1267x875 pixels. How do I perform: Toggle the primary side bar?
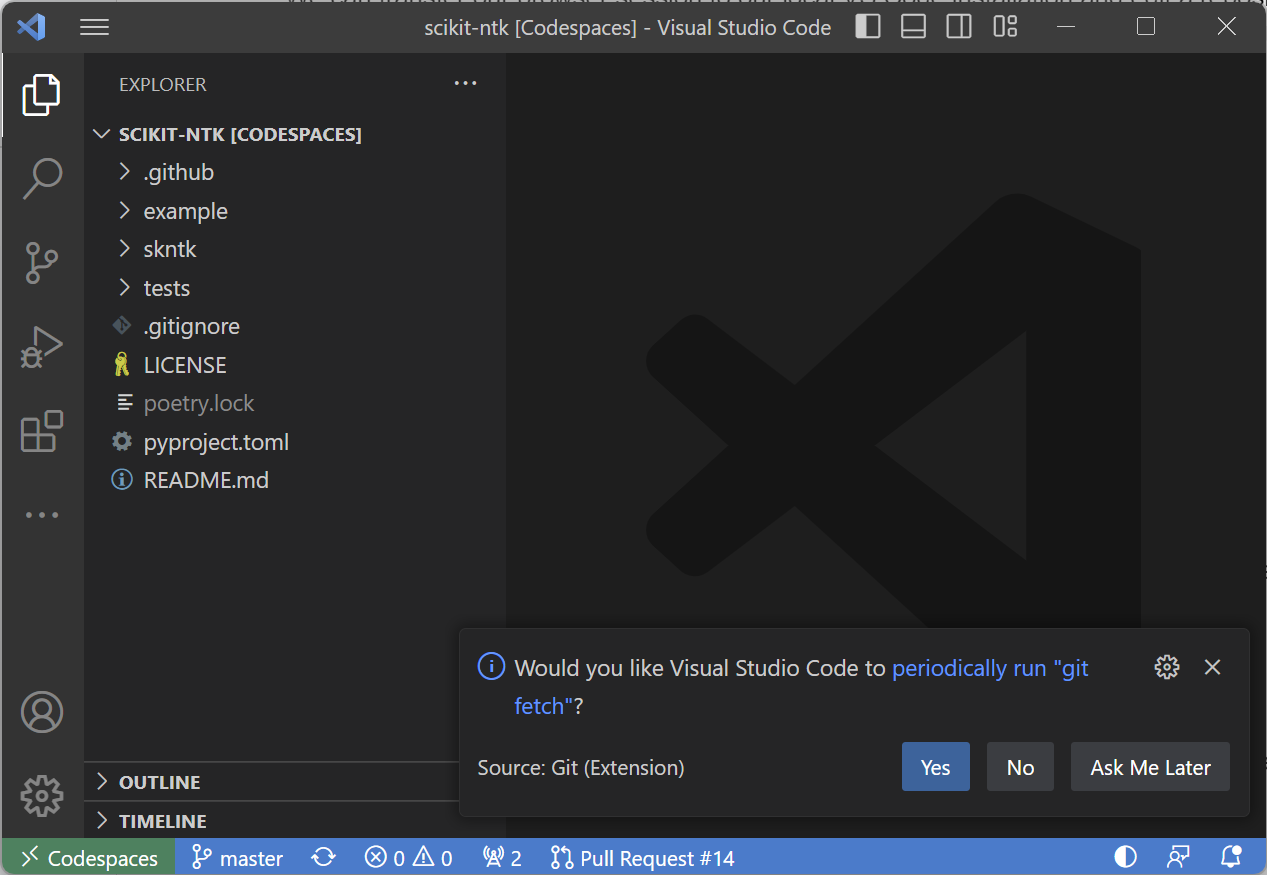868,27
